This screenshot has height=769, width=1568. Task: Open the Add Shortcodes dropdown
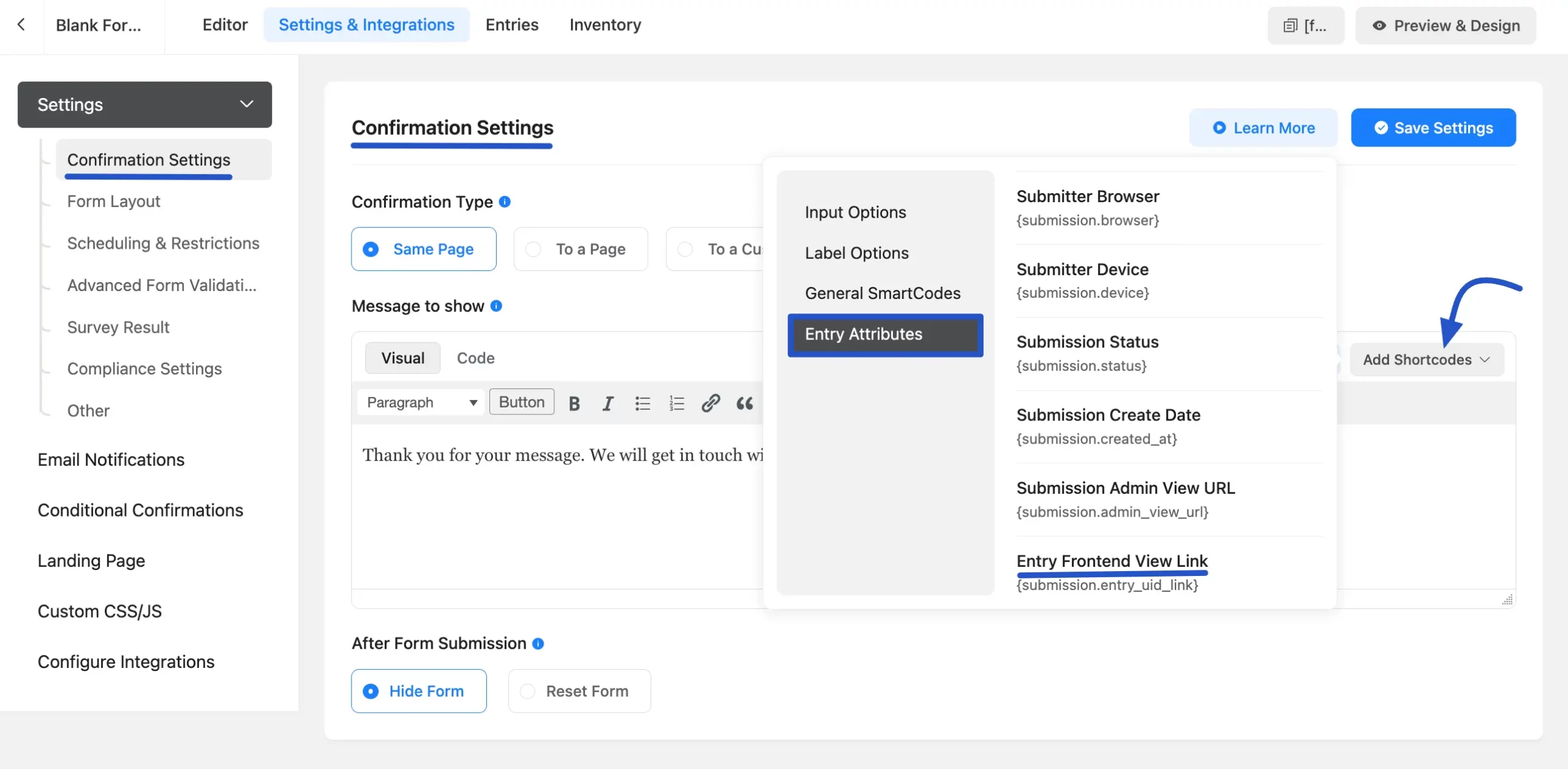[1426, 360]
